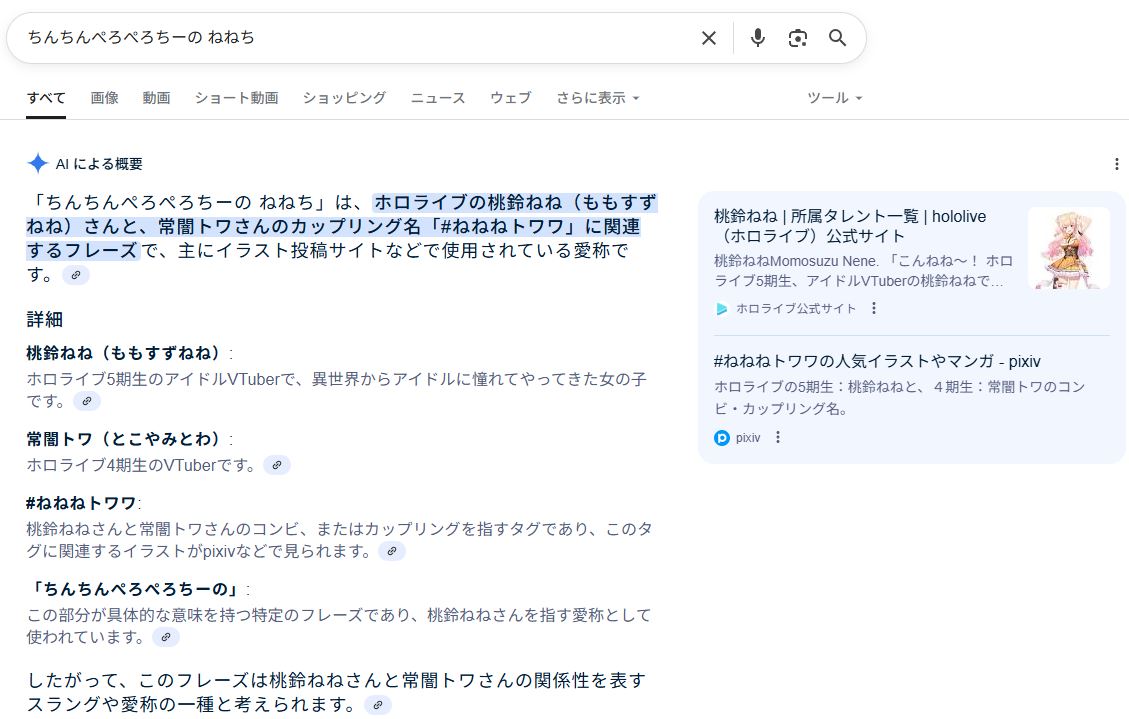The image size is (1129, 719).
Task: Open the ショート動画 tab
Action: tap(236, 98)
